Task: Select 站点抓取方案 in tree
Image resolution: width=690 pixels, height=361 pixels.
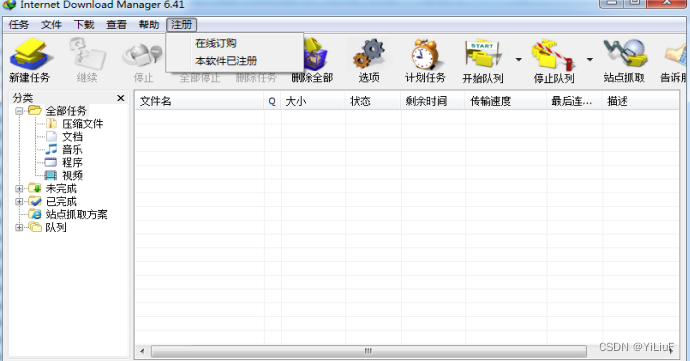Action: (x=77, y=214)
